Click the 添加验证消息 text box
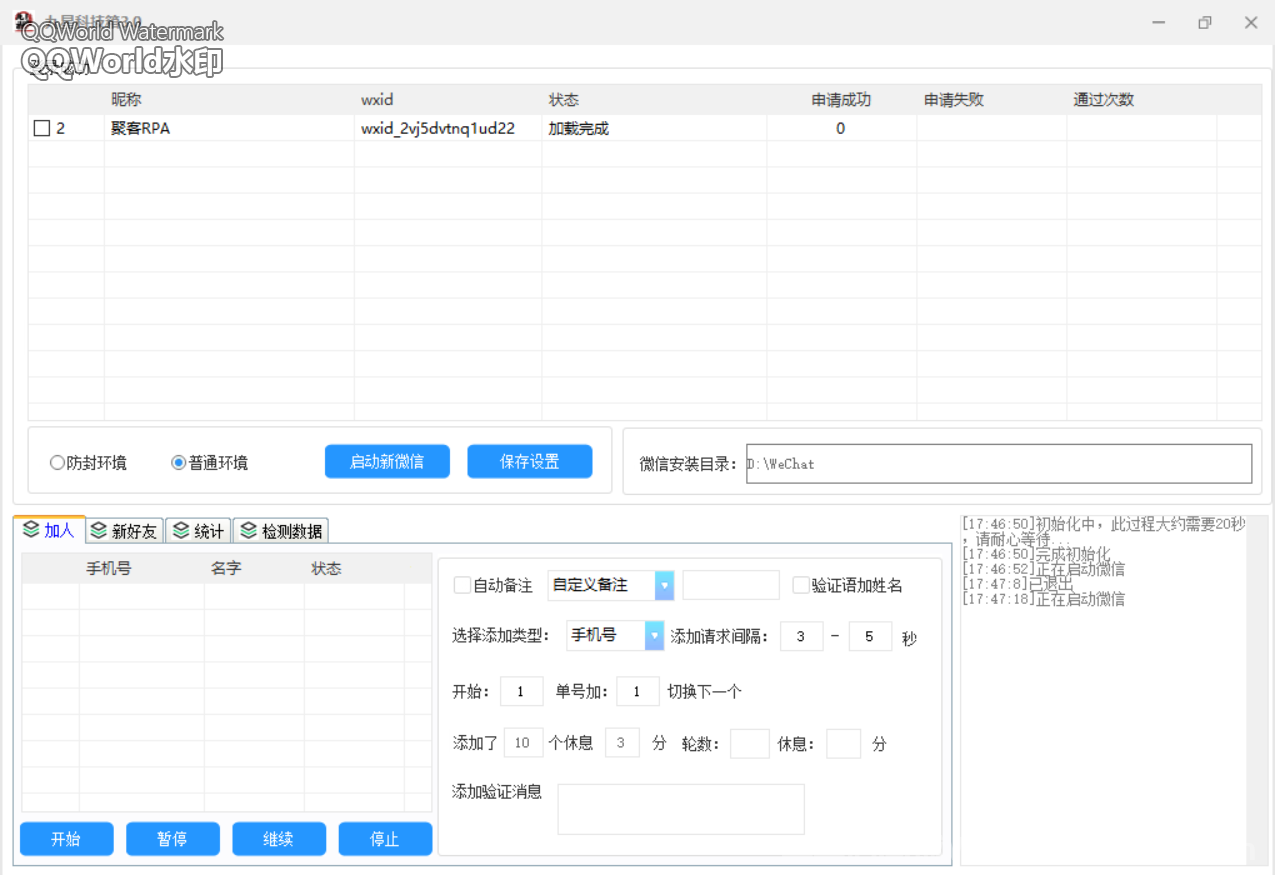Viewport: 1275px width, 875px height. (681, 809)
